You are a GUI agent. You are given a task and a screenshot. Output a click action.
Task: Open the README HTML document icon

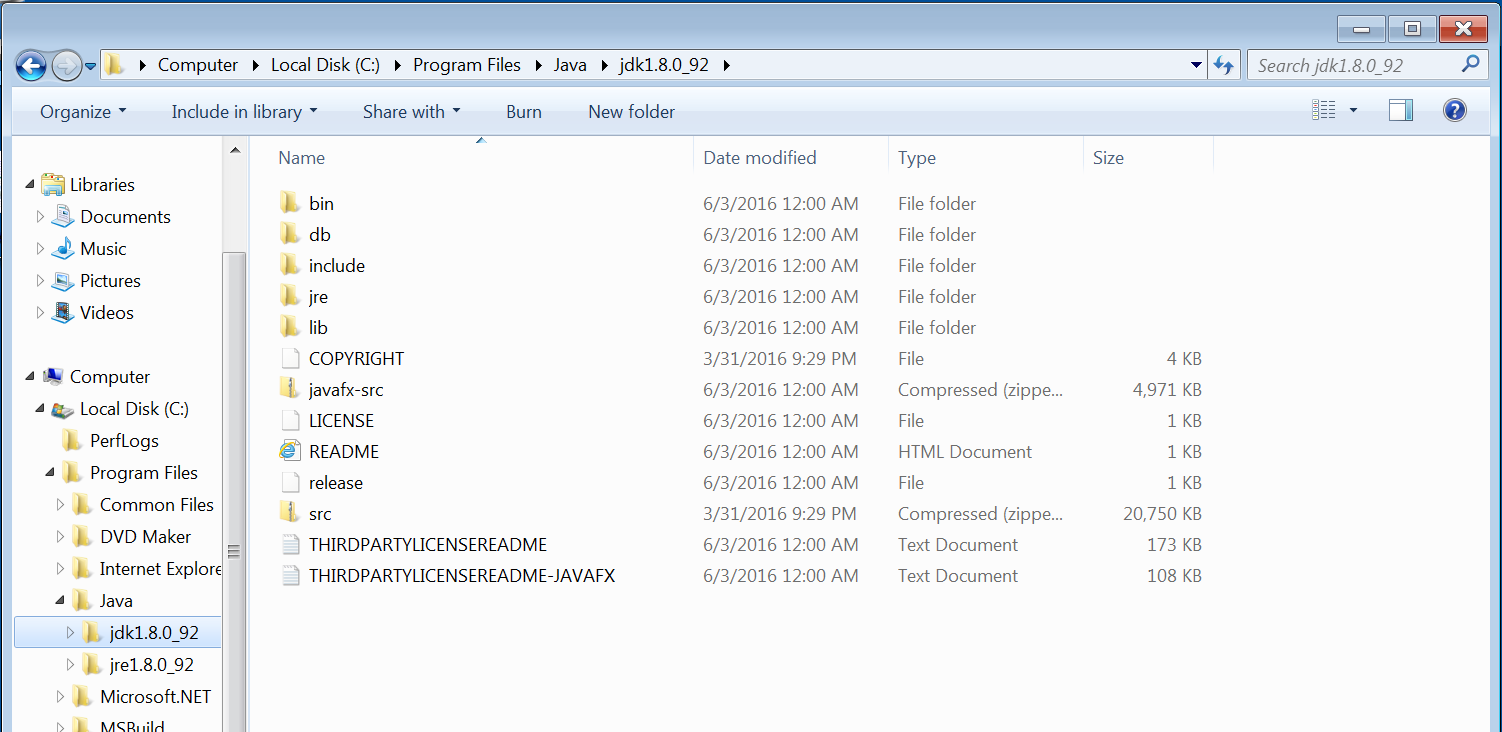click(x=290, y=452)
